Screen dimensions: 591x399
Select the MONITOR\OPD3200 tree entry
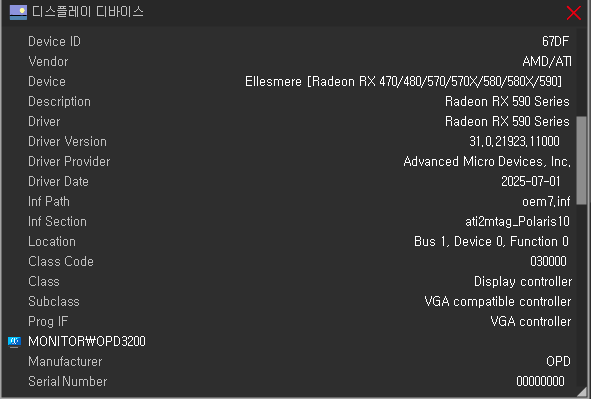click(87, 341)
